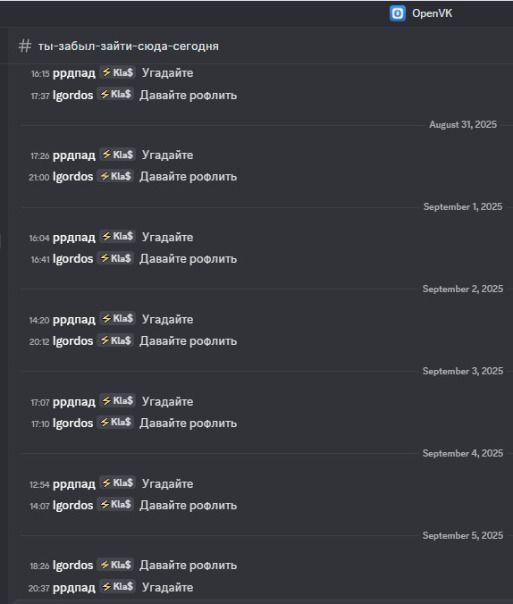Viewport: 513px width, 604px height.
Task: Click the August 31, 2025 date divider
Action: pos(463,124)
